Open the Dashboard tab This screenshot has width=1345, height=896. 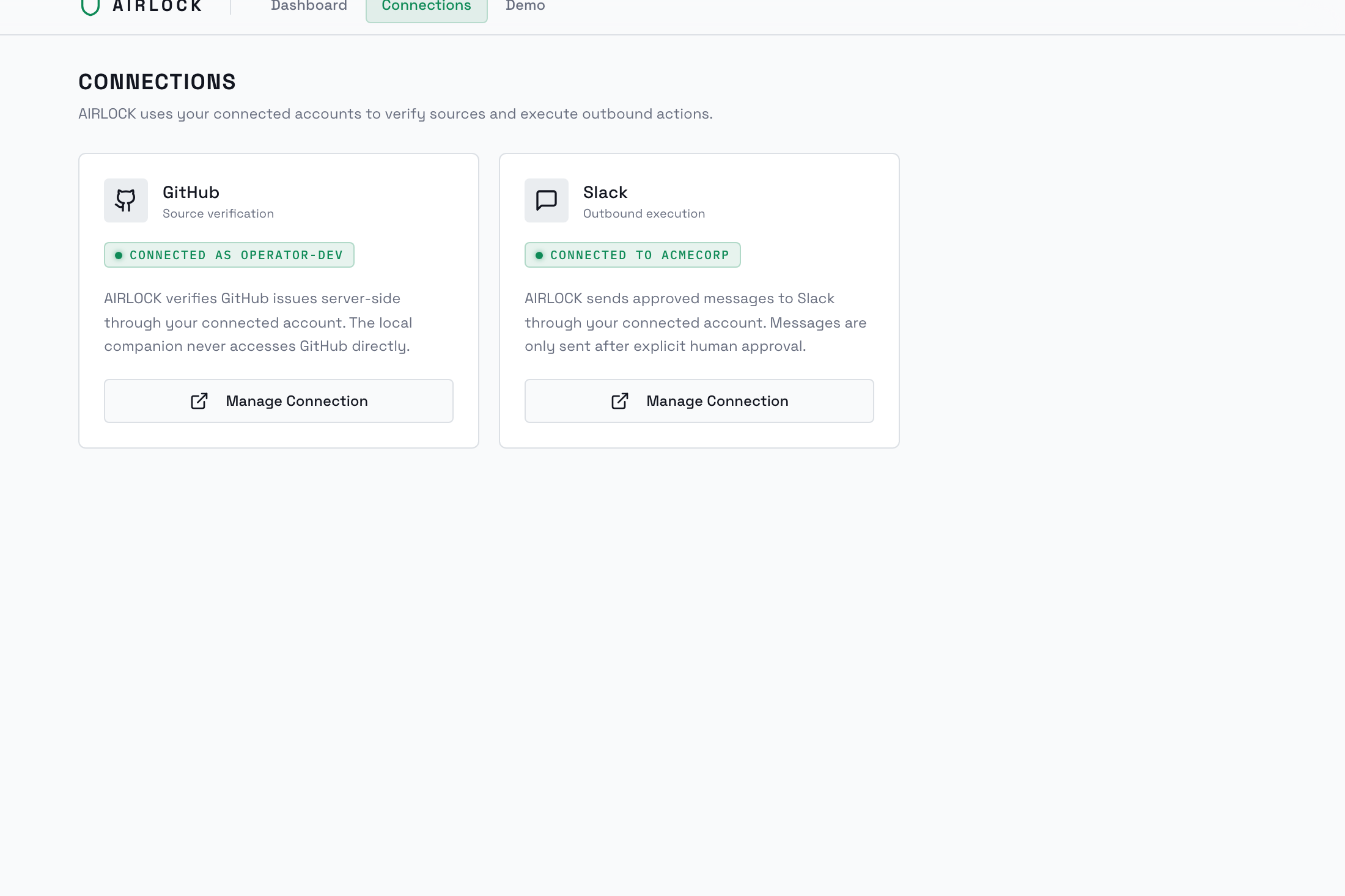point(309,7)
